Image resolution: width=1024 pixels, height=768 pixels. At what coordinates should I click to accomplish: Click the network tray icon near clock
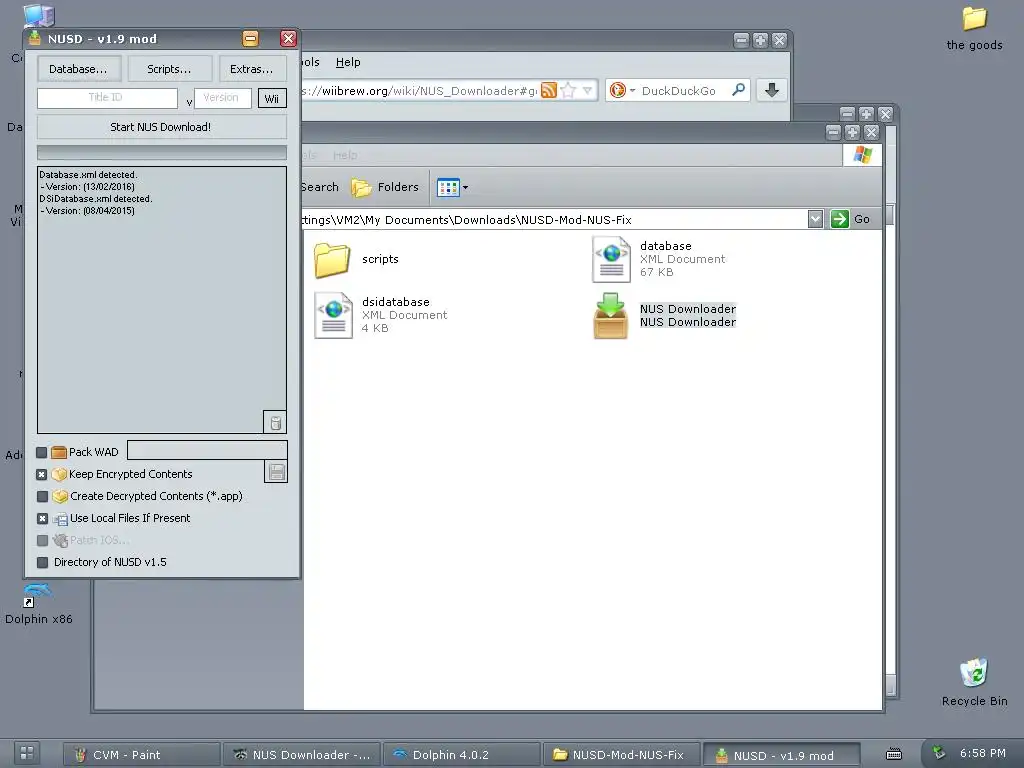click(938, 752)
